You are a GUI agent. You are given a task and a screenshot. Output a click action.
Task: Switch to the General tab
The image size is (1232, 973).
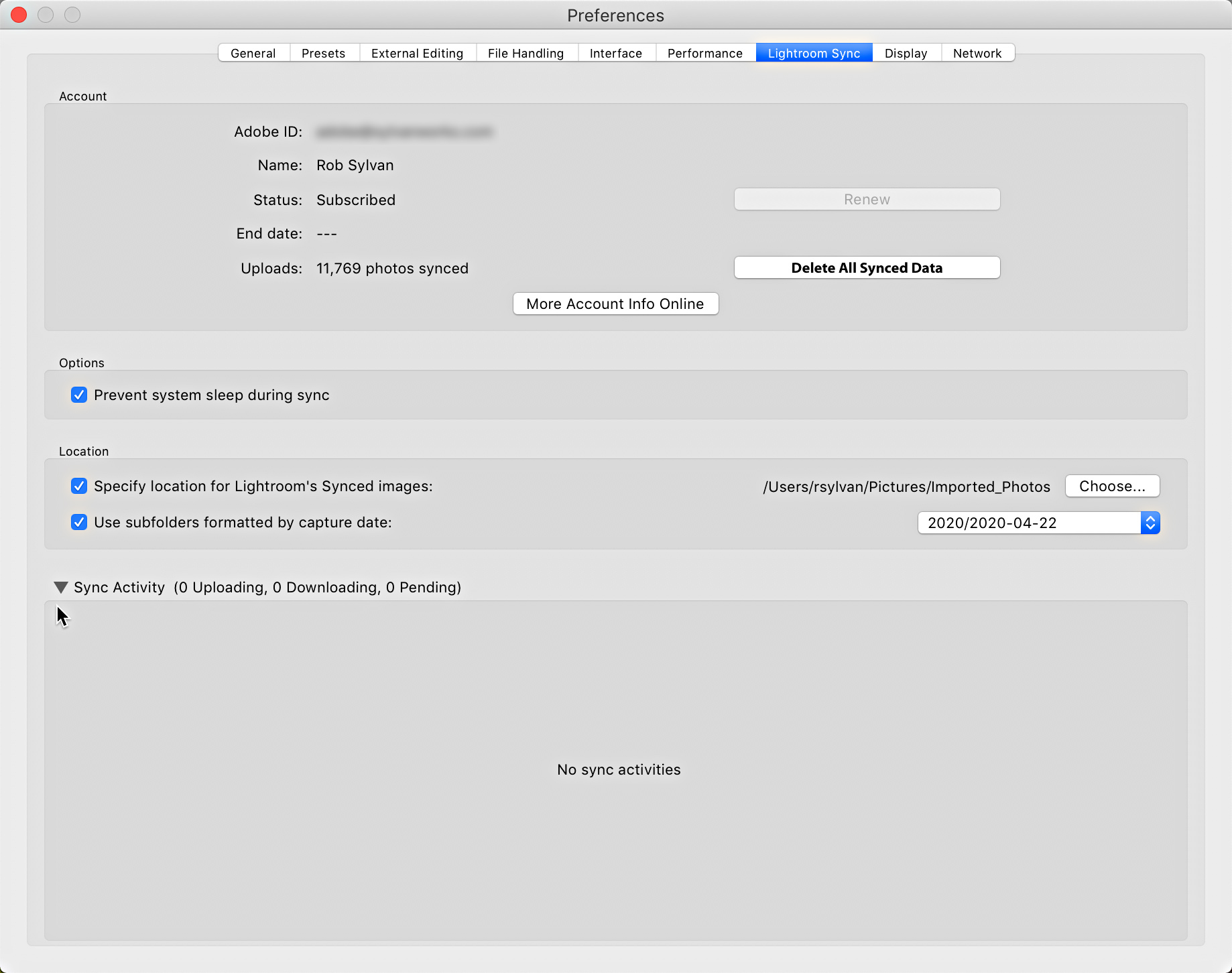[x=253, y=53]
